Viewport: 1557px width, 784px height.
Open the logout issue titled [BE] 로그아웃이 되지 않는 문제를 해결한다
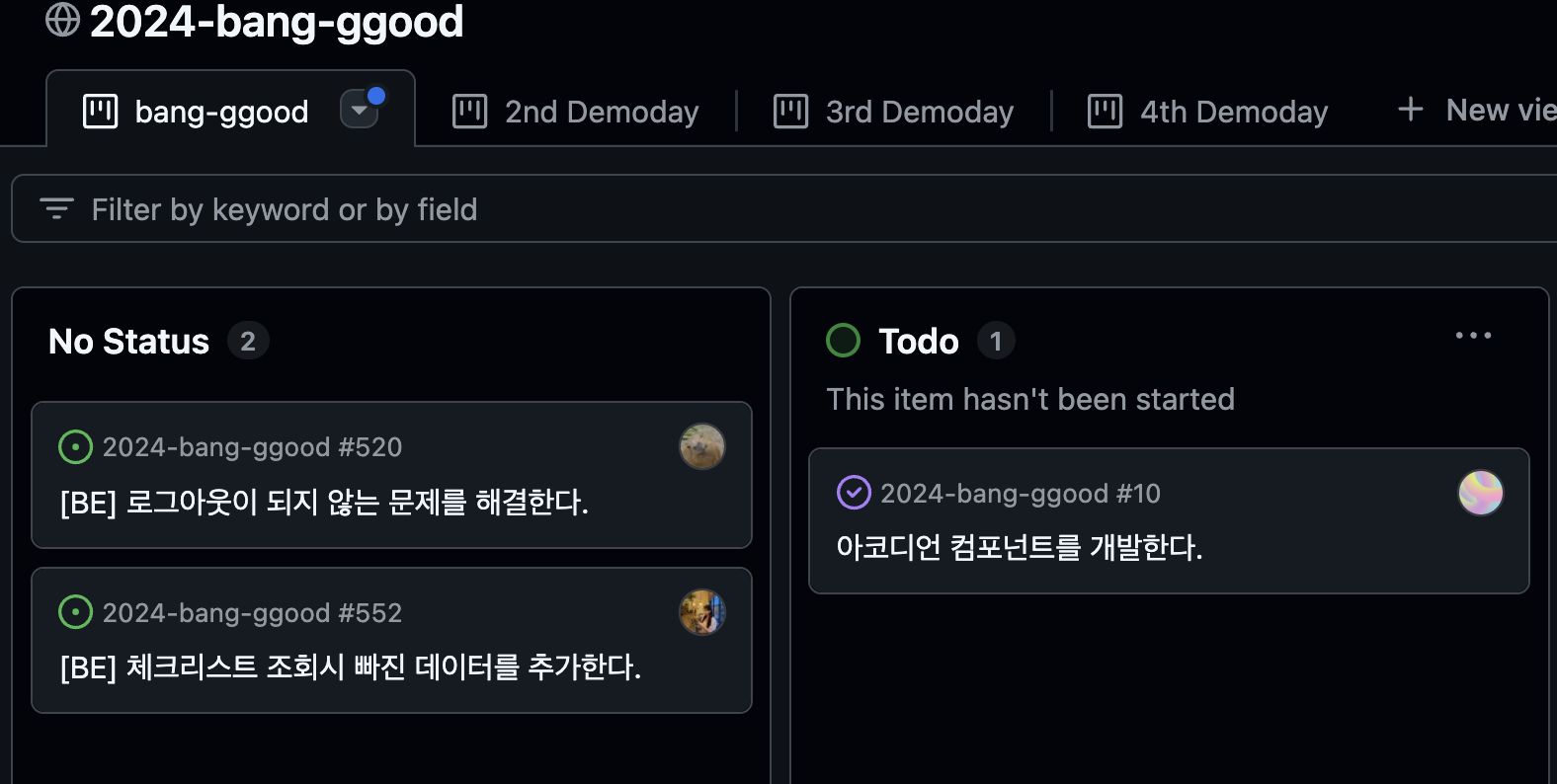click(x=324, y=503)
